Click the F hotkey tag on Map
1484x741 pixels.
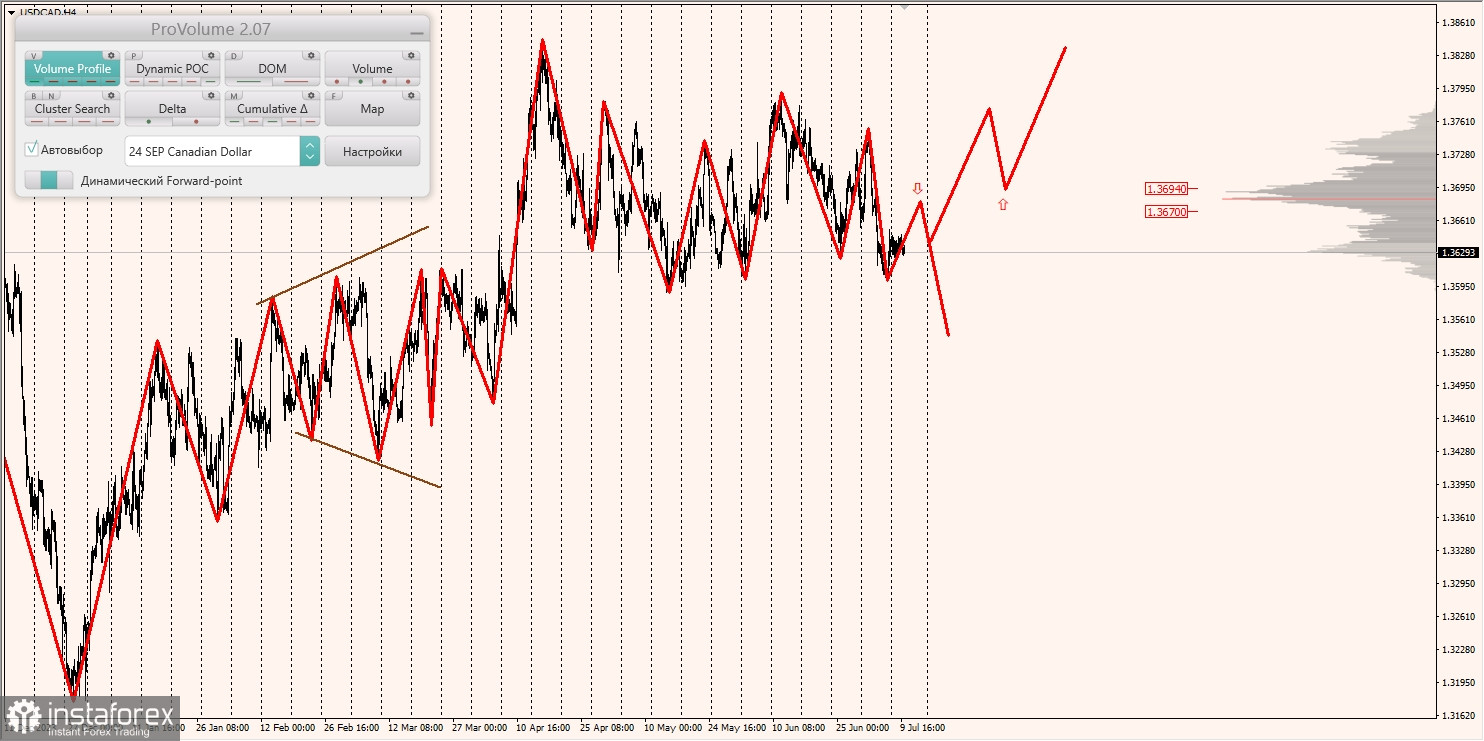click(334, 96)
